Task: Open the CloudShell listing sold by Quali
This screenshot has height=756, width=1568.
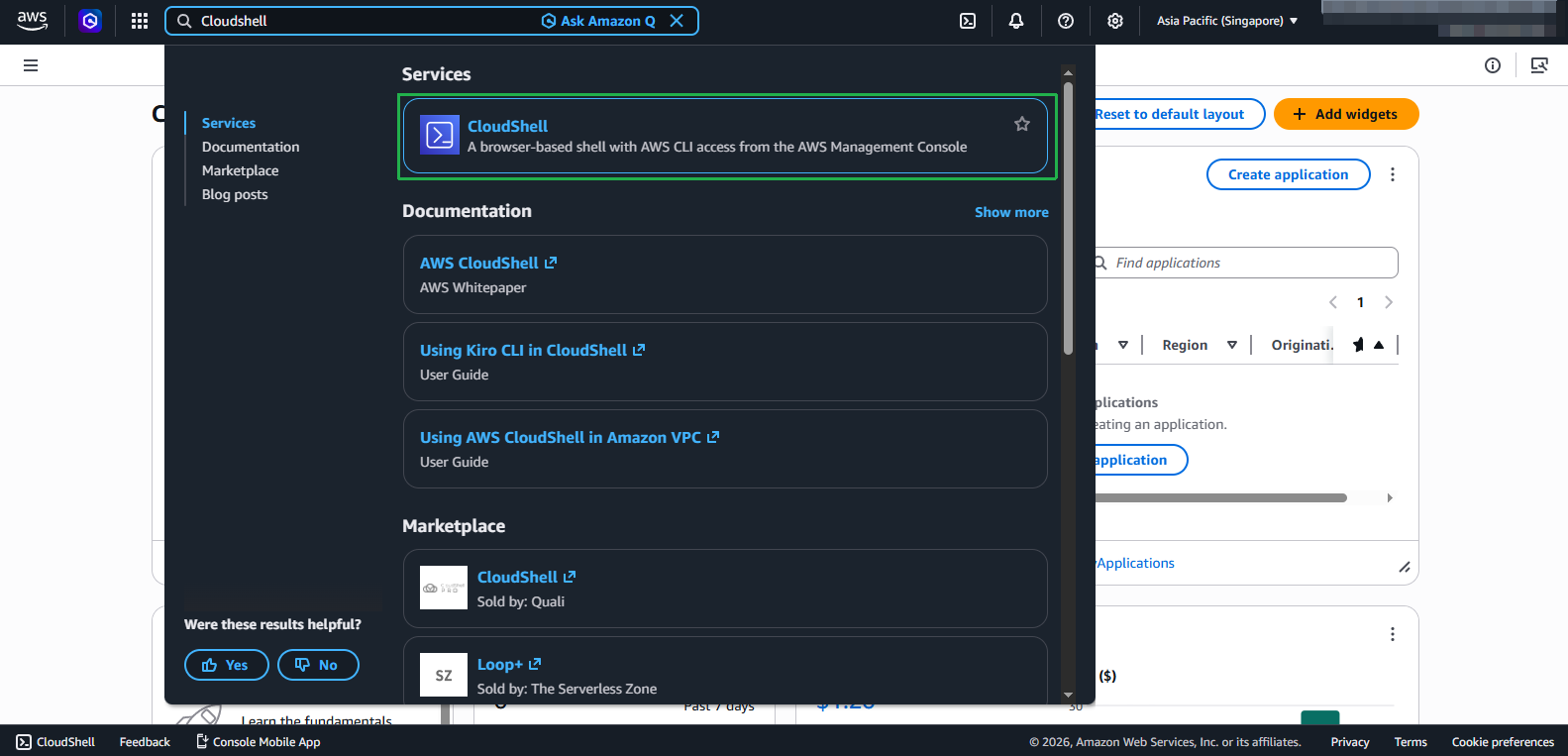Action: click(527, 577)
